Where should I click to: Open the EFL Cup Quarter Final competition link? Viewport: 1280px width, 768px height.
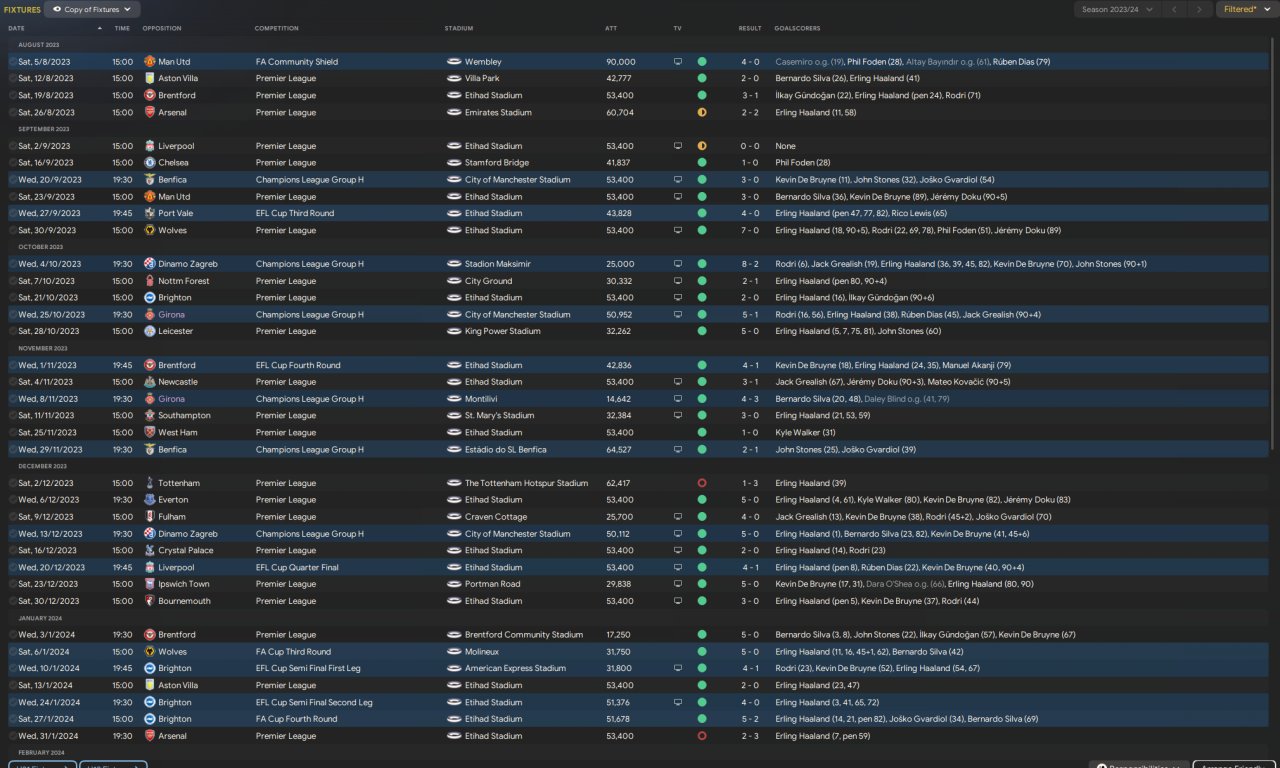(297, 567)
